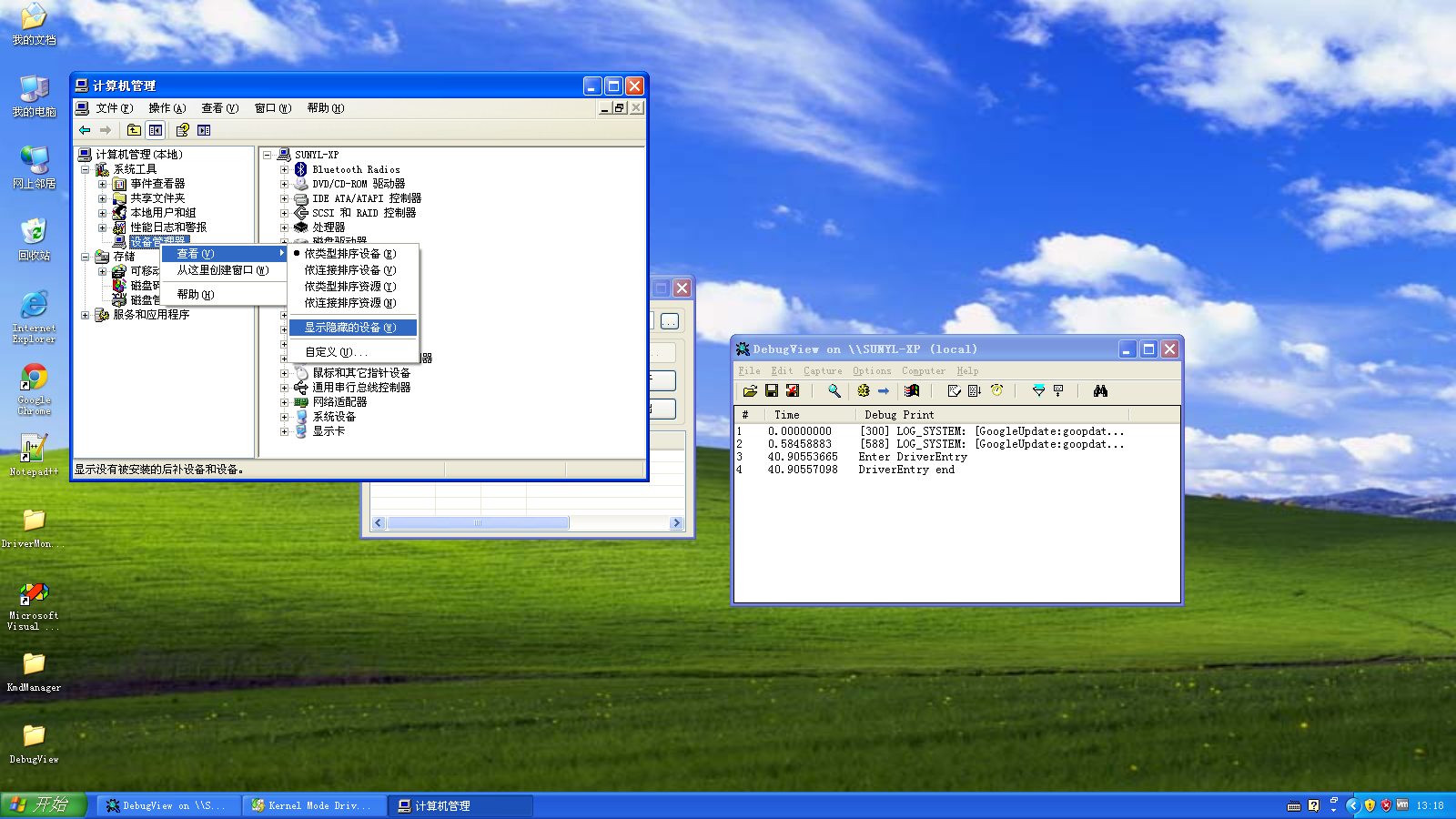This screenshot has height=819, width=1456.
Task: Toggle the Capture Kernel gear icon
Action: click(864, 390)
